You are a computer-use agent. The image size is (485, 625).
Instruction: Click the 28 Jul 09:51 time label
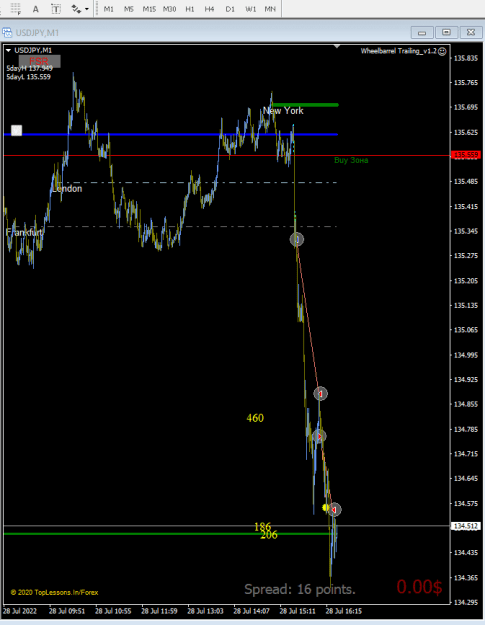click(x=67, y=611)
